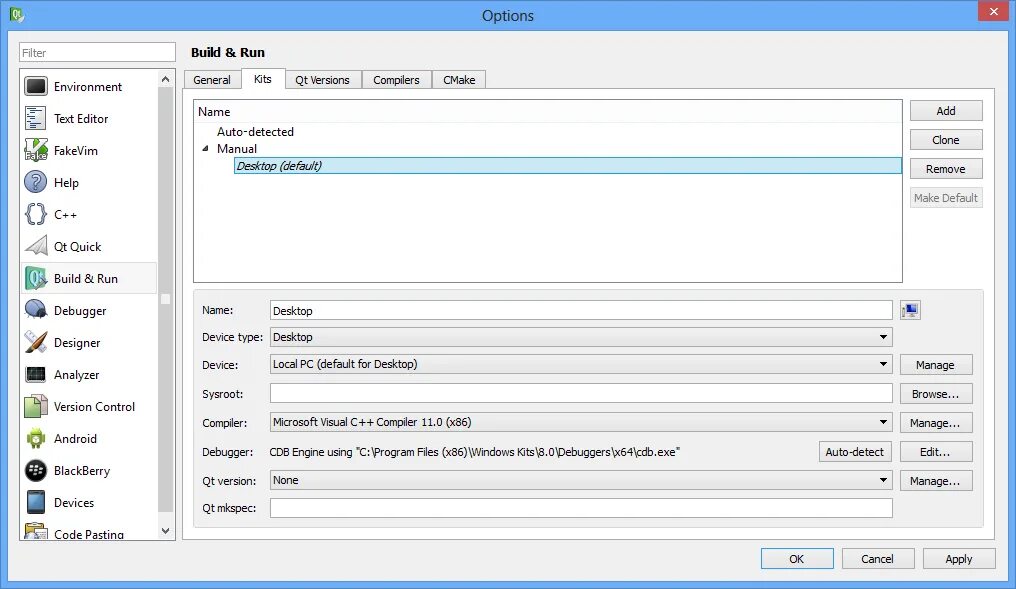Open the Devices settings category
Viewport: 1016px width, 589px height.
click(x=89, y=503)
